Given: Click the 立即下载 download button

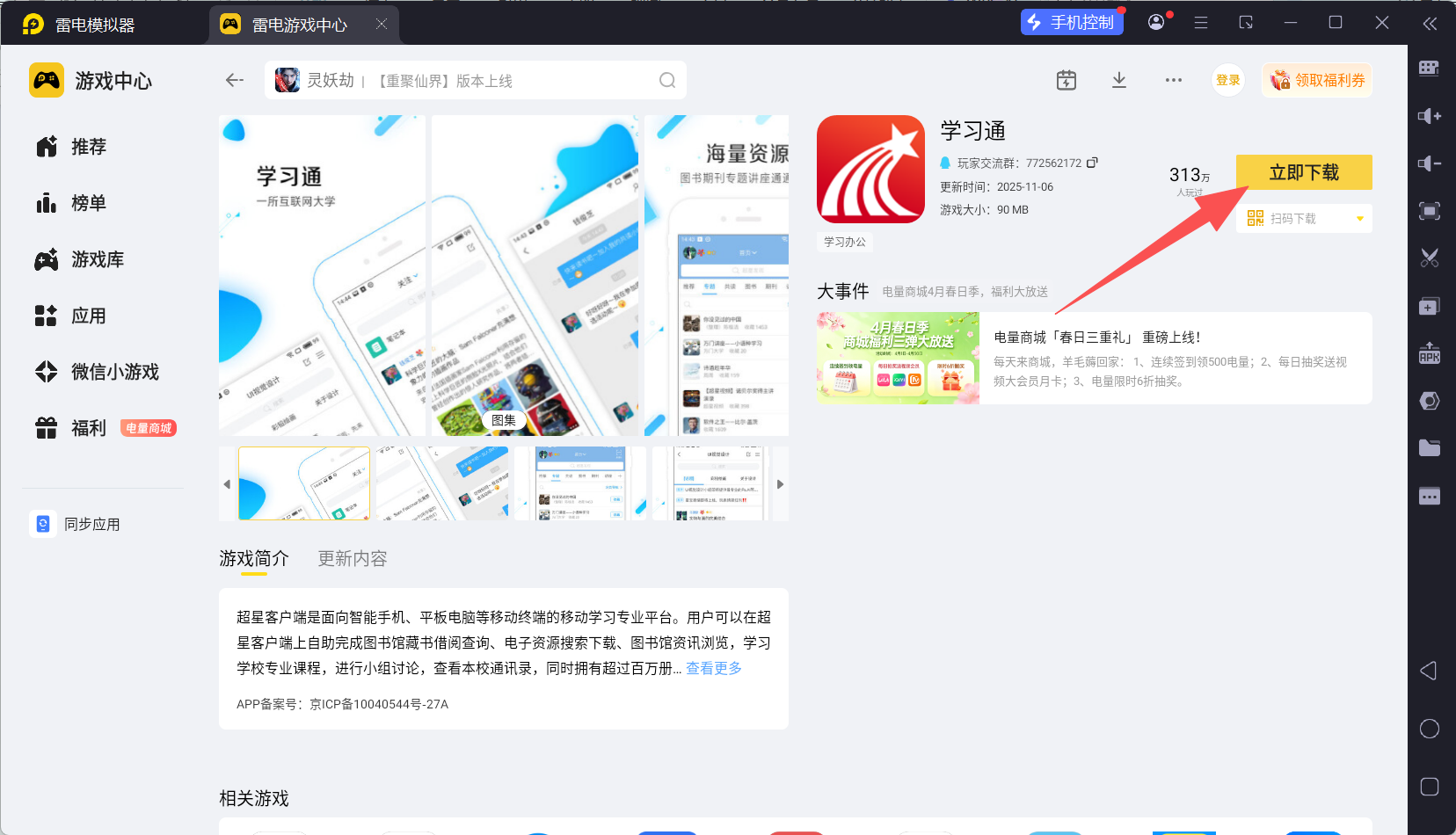Looking at the screenshot, I should tap(1304, 172).
